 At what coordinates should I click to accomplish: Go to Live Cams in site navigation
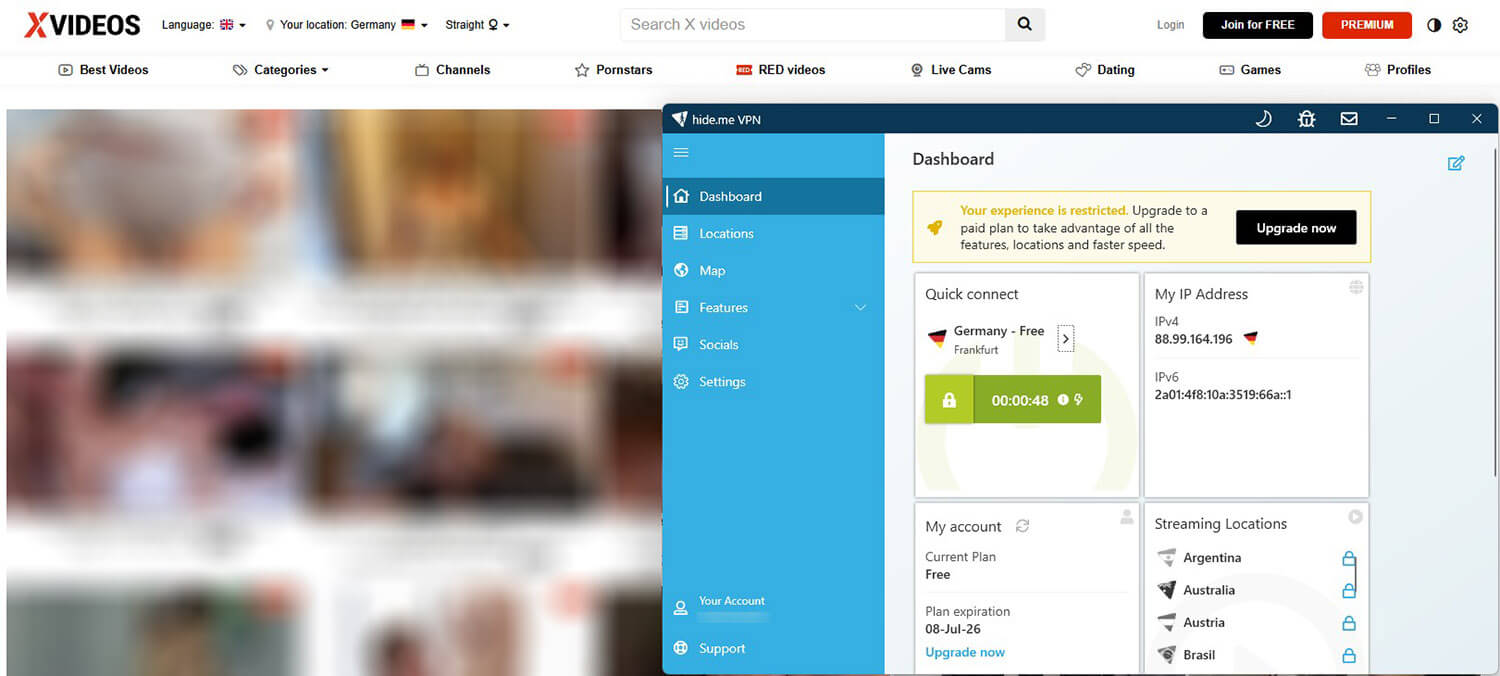[950, 70]
